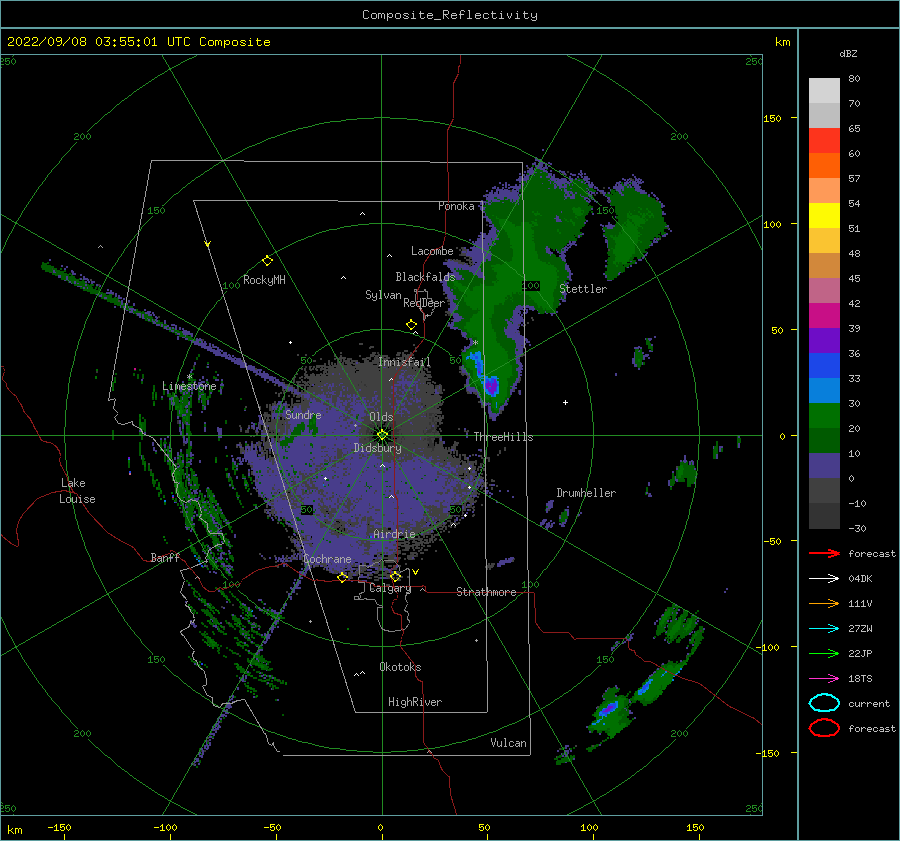Click the Airdrie label
The width and height of the screenshot is (900, 841).
[394, 534]
